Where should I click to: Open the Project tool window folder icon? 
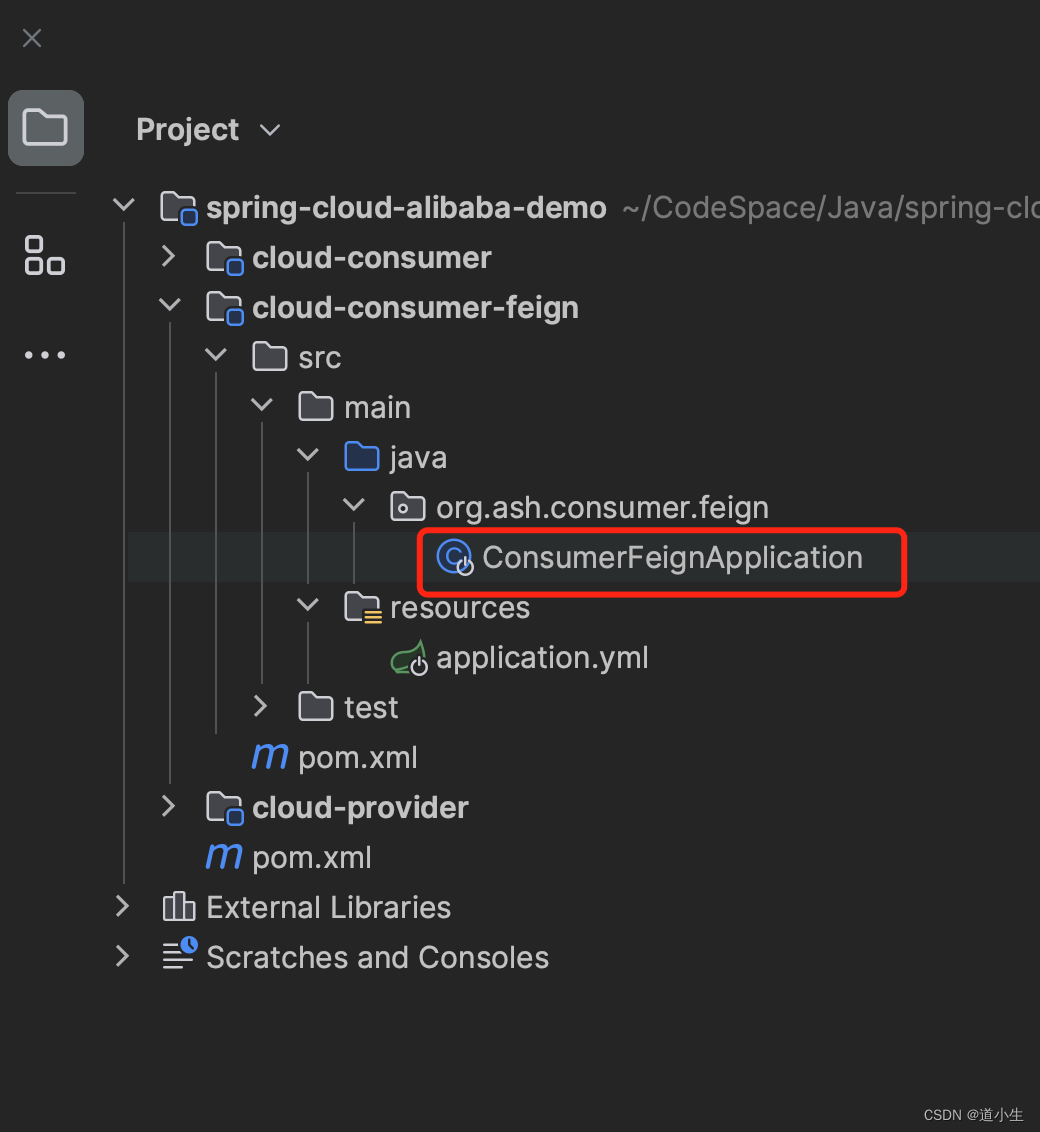click(45, 128)
